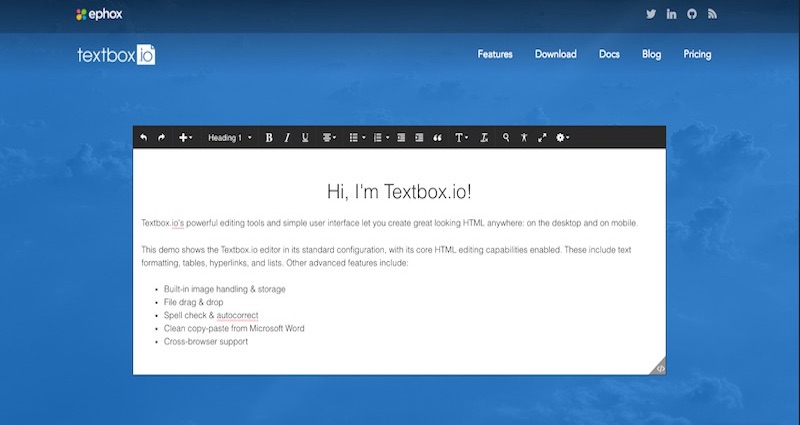Toggle bold formatting
Viewport: 800px width, 425px height.
point(268,138)
